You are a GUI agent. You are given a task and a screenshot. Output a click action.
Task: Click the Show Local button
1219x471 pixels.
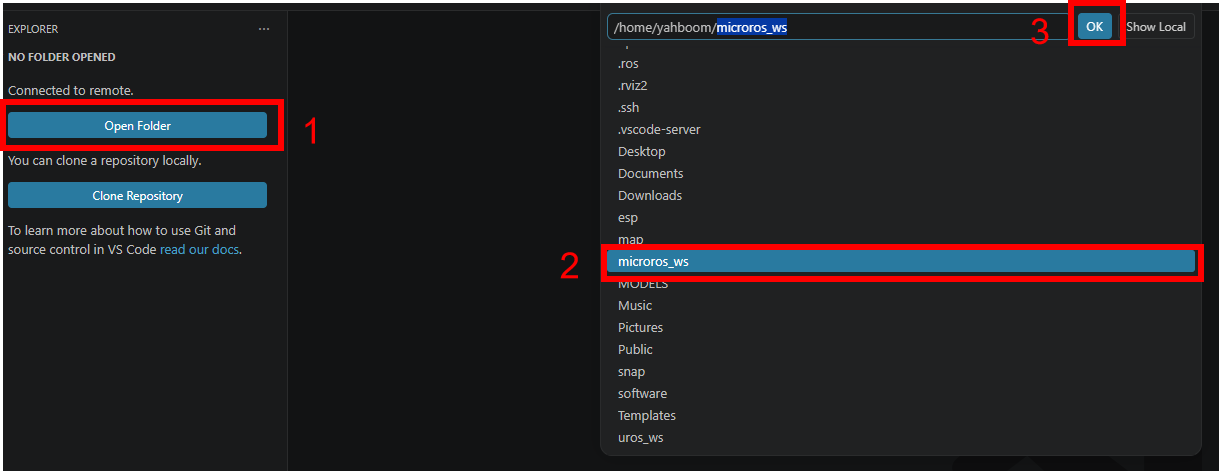point(1156,27)
